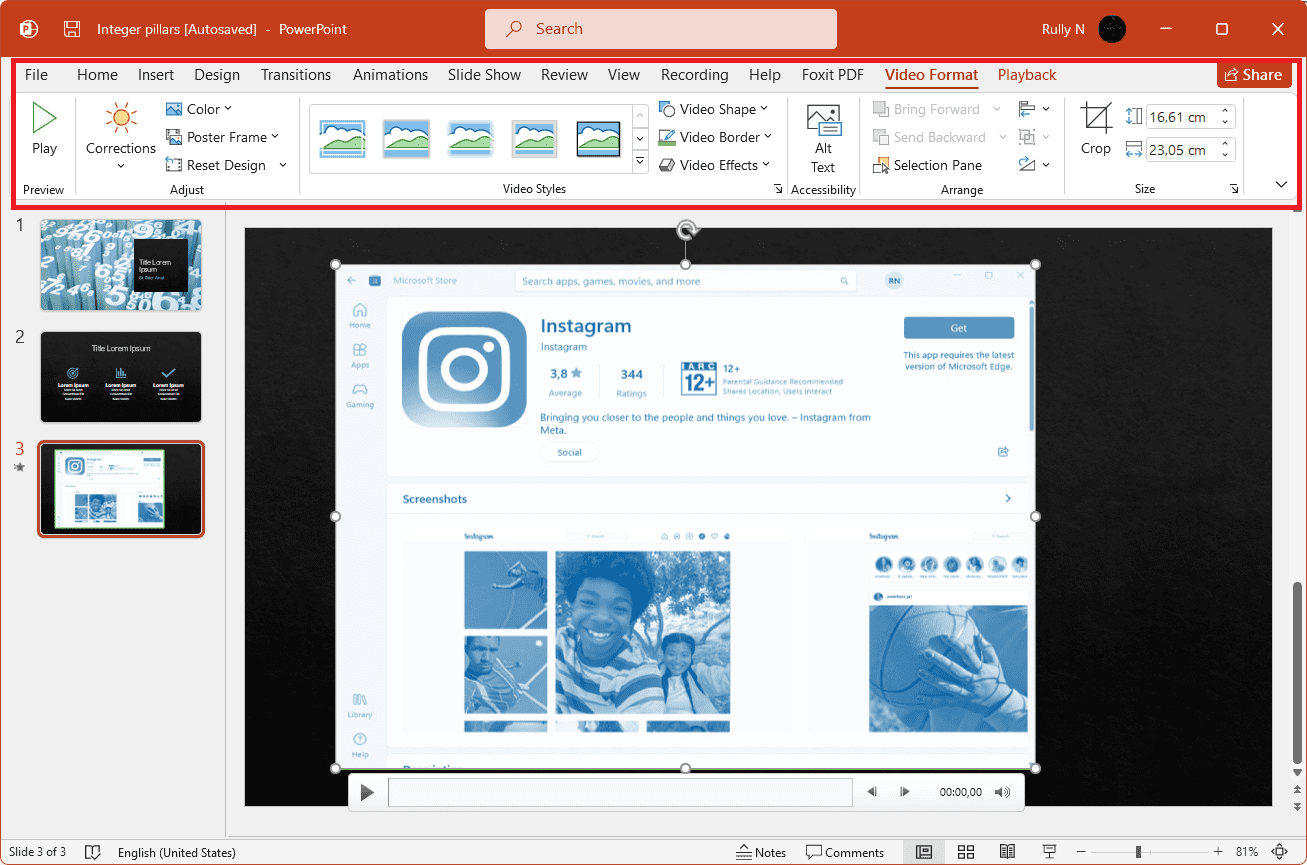Switch to the Home tab

point(97,75)
